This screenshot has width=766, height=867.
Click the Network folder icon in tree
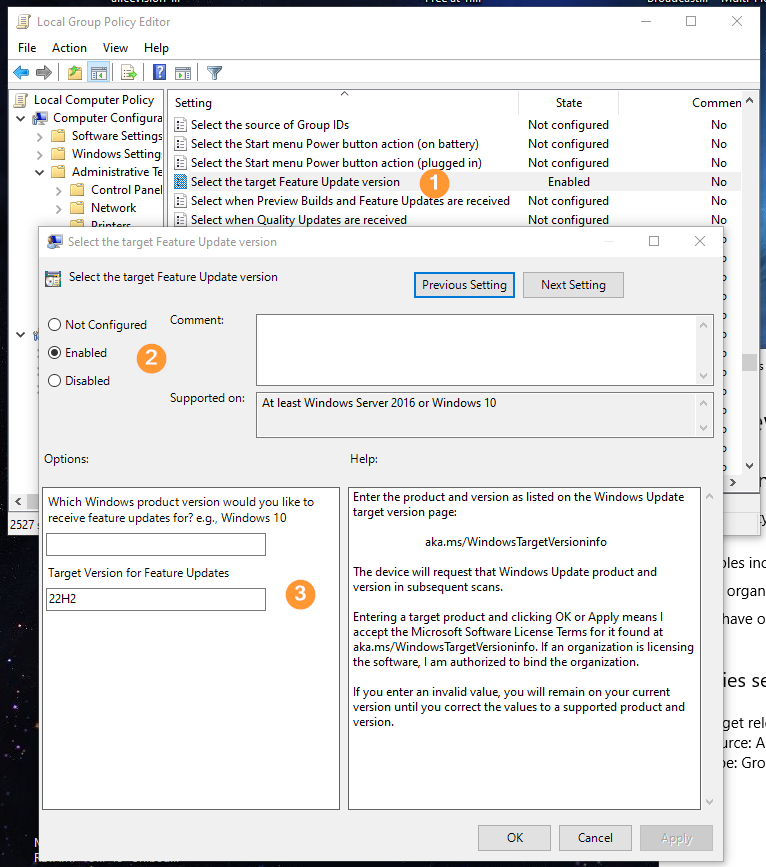(x=77, y=208)
